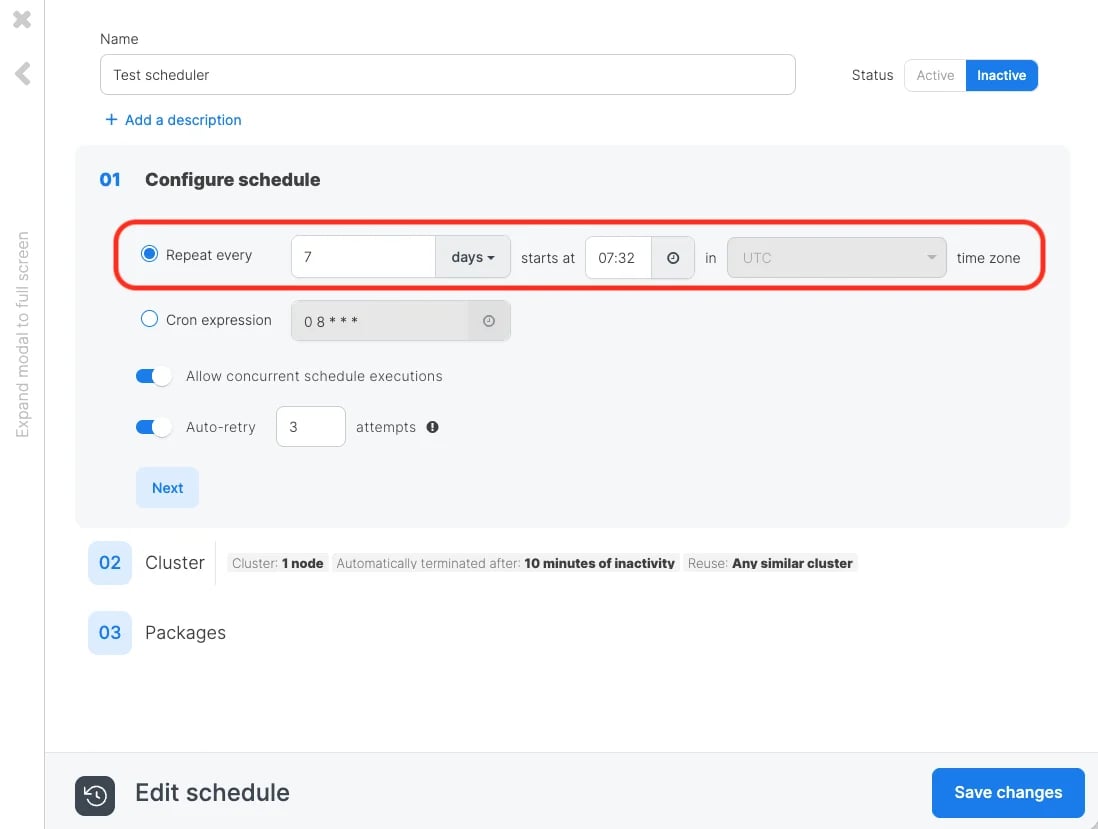Toggle Allow concurrent schedule executions switch

pos(154,377)
